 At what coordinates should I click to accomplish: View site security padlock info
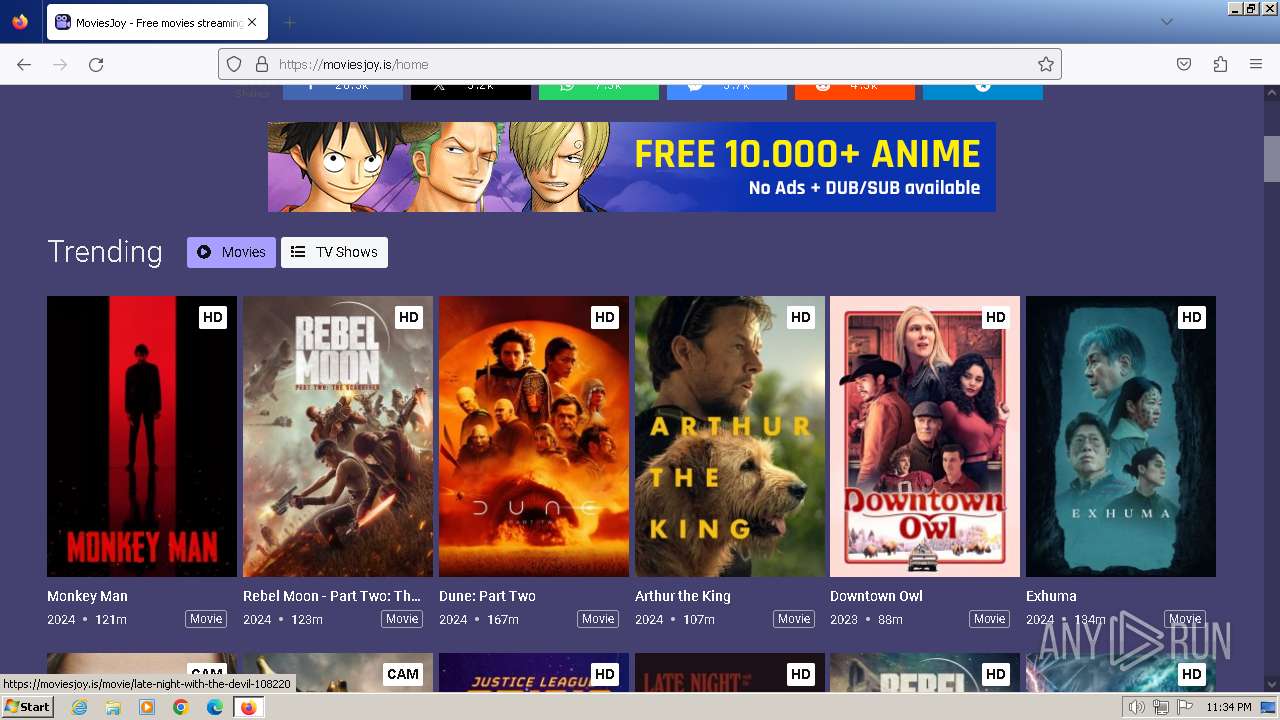(x=262, y=64)
